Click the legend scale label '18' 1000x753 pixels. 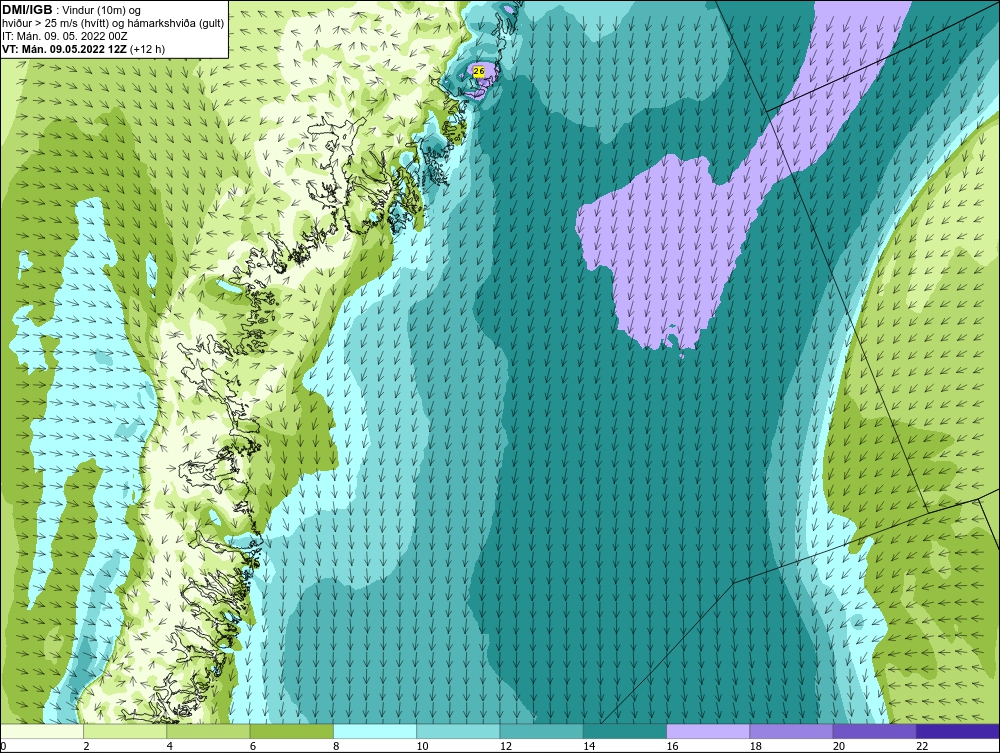(x=756, y=746)
